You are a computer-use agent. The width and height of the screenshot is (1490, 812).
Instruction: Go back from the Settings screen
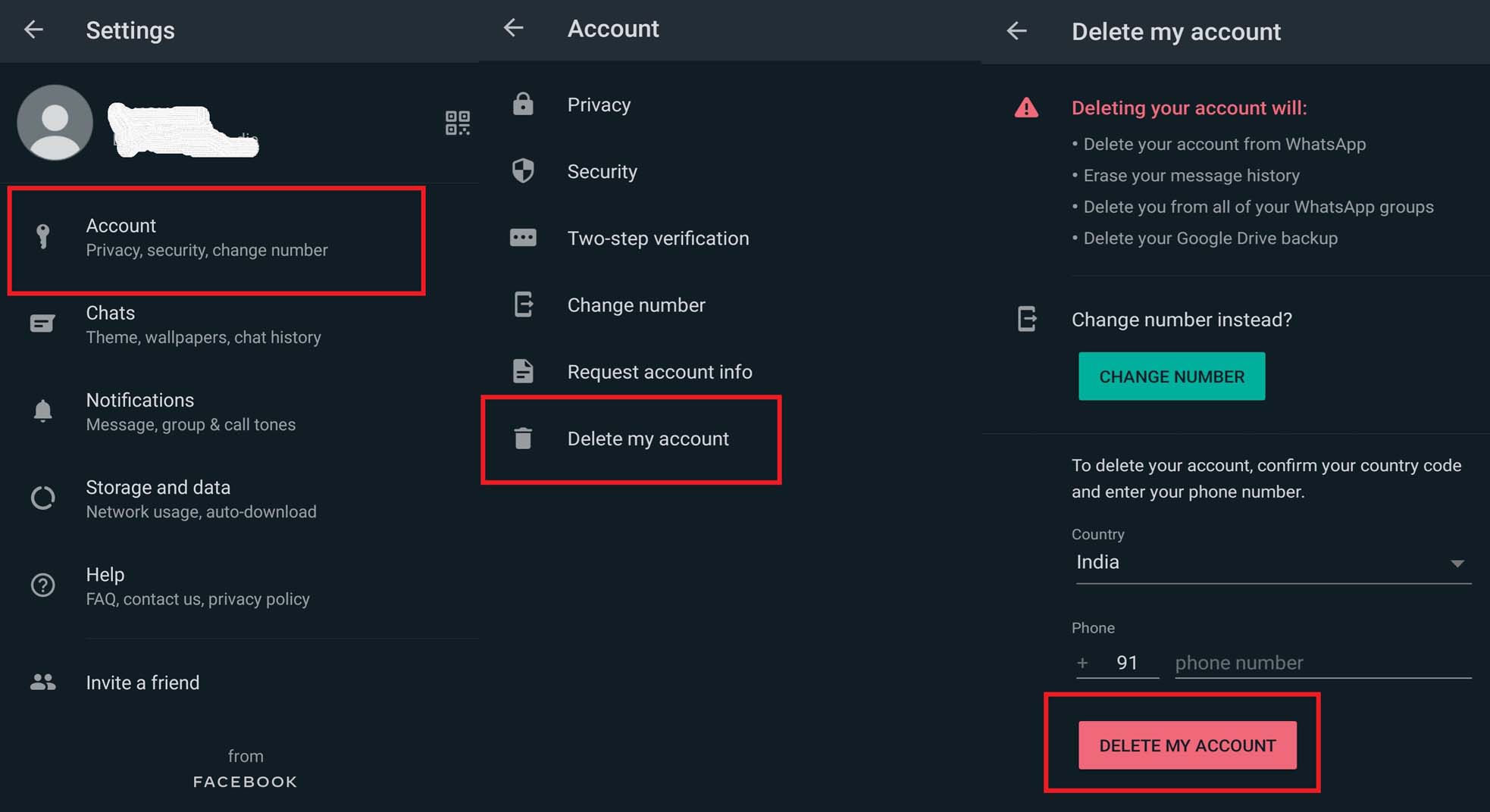(33, 30)
